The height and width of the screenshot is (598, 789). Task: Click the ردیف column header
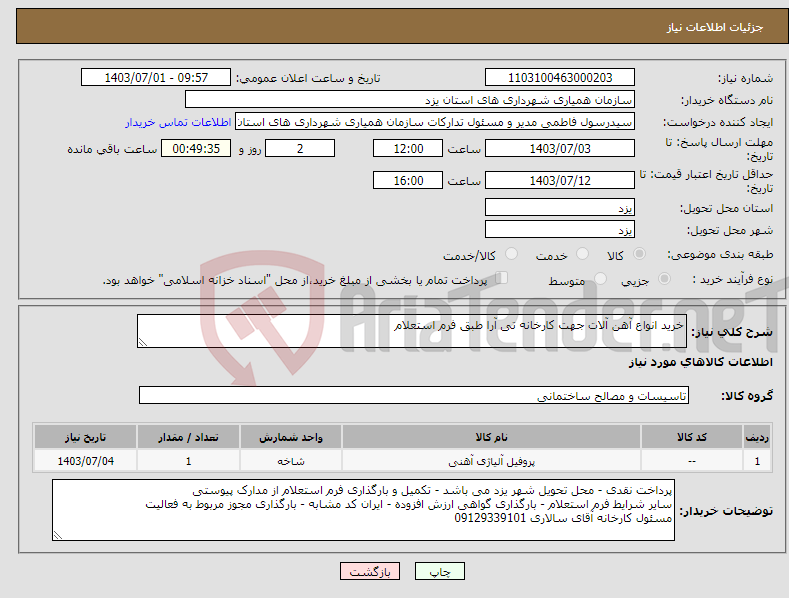click(757, 437)
